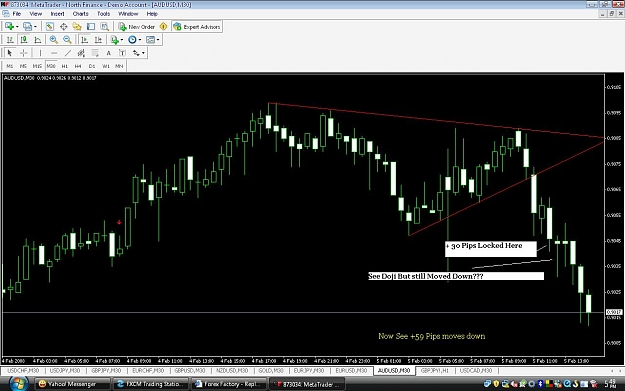Expand the Templates dropdown arrow
This screenshot has width=625, height=391.
coord(158,40)
